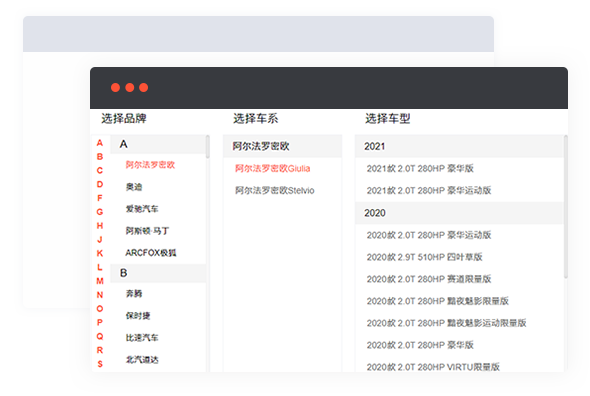This screenshot has height=396, width=590.
Task: Jump to letter M in brand index
Action: tap(100, 281)
